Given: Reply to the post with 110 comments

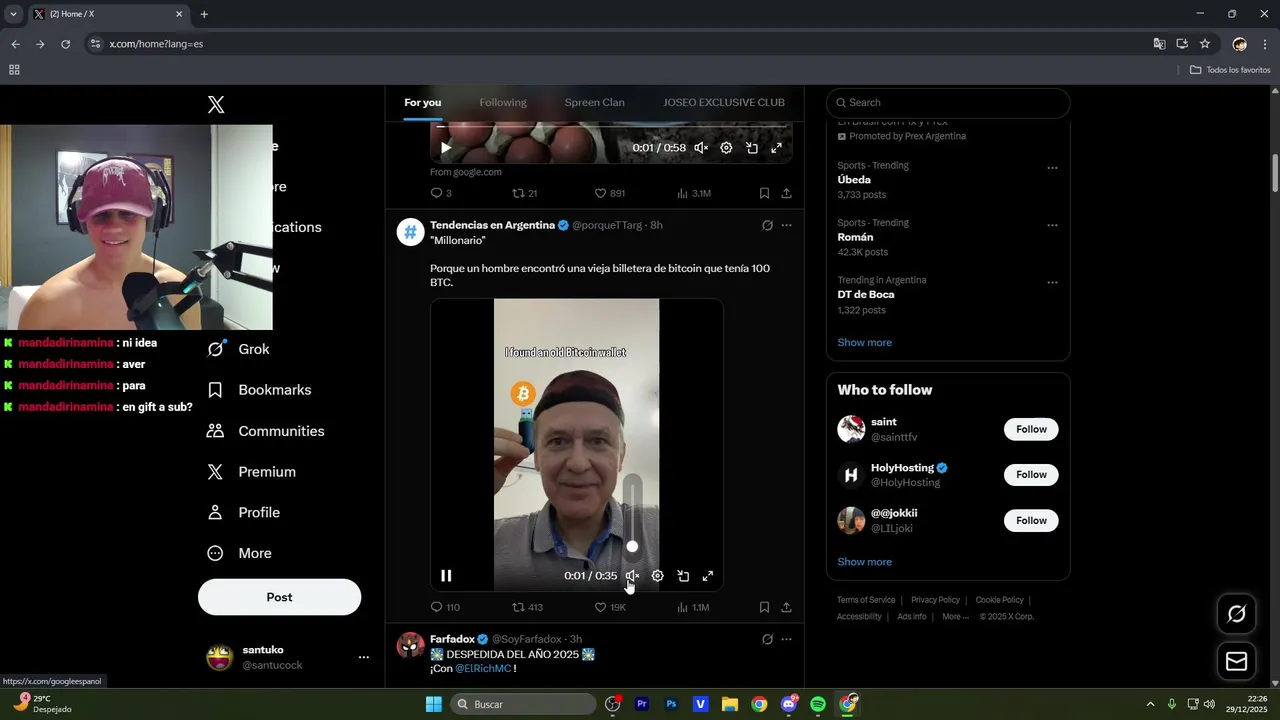Looking at the screenshot, I should point(445,607).
